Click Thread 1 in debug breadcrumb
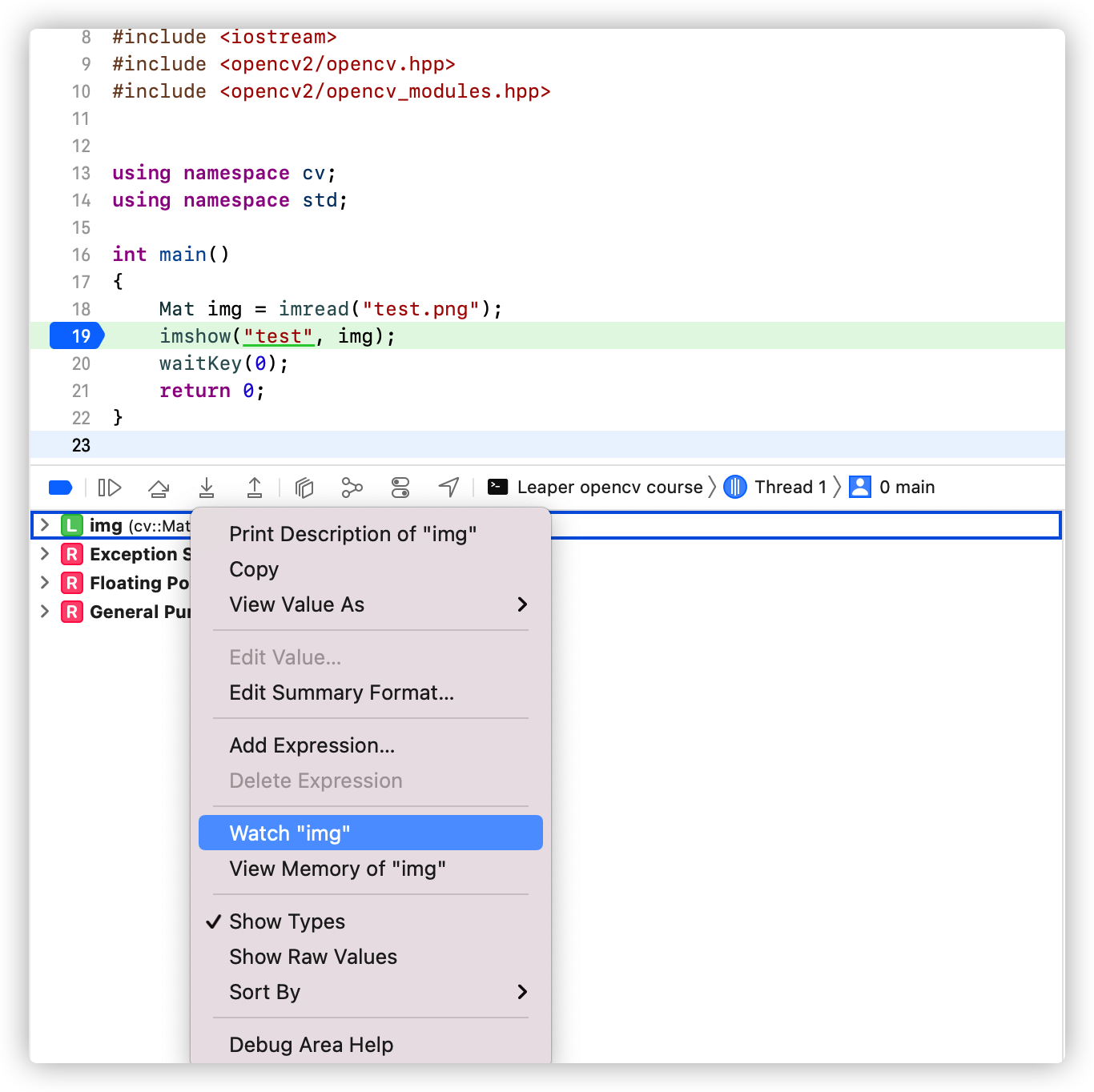Image resolution: width=1094 pixels, height=1092 pixels. pyautogui.click(x=789, y=488)
